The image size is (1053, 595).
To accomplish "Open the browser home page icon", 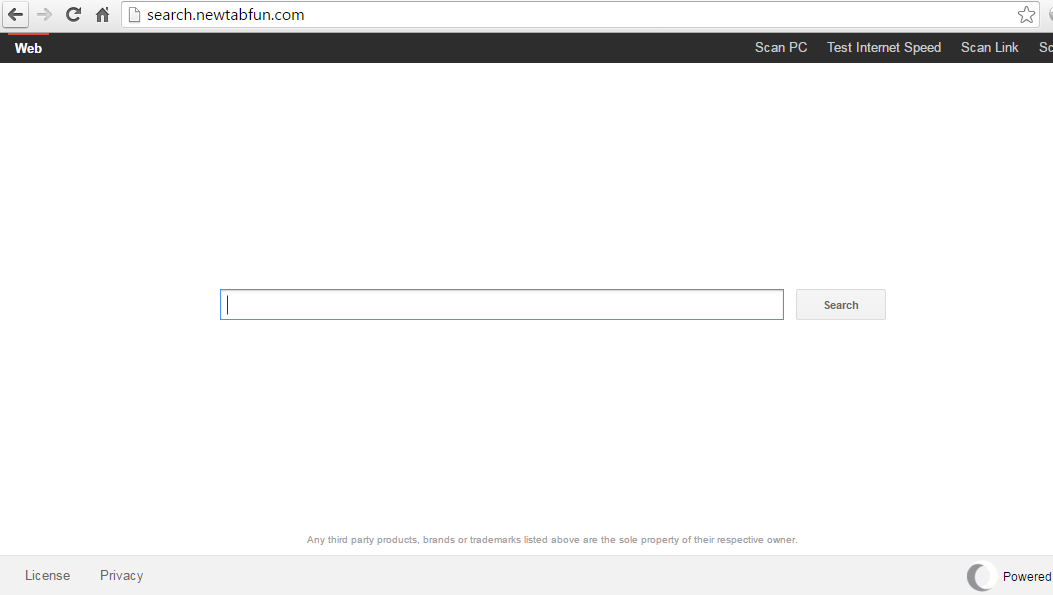I will [x=102, y=14].
